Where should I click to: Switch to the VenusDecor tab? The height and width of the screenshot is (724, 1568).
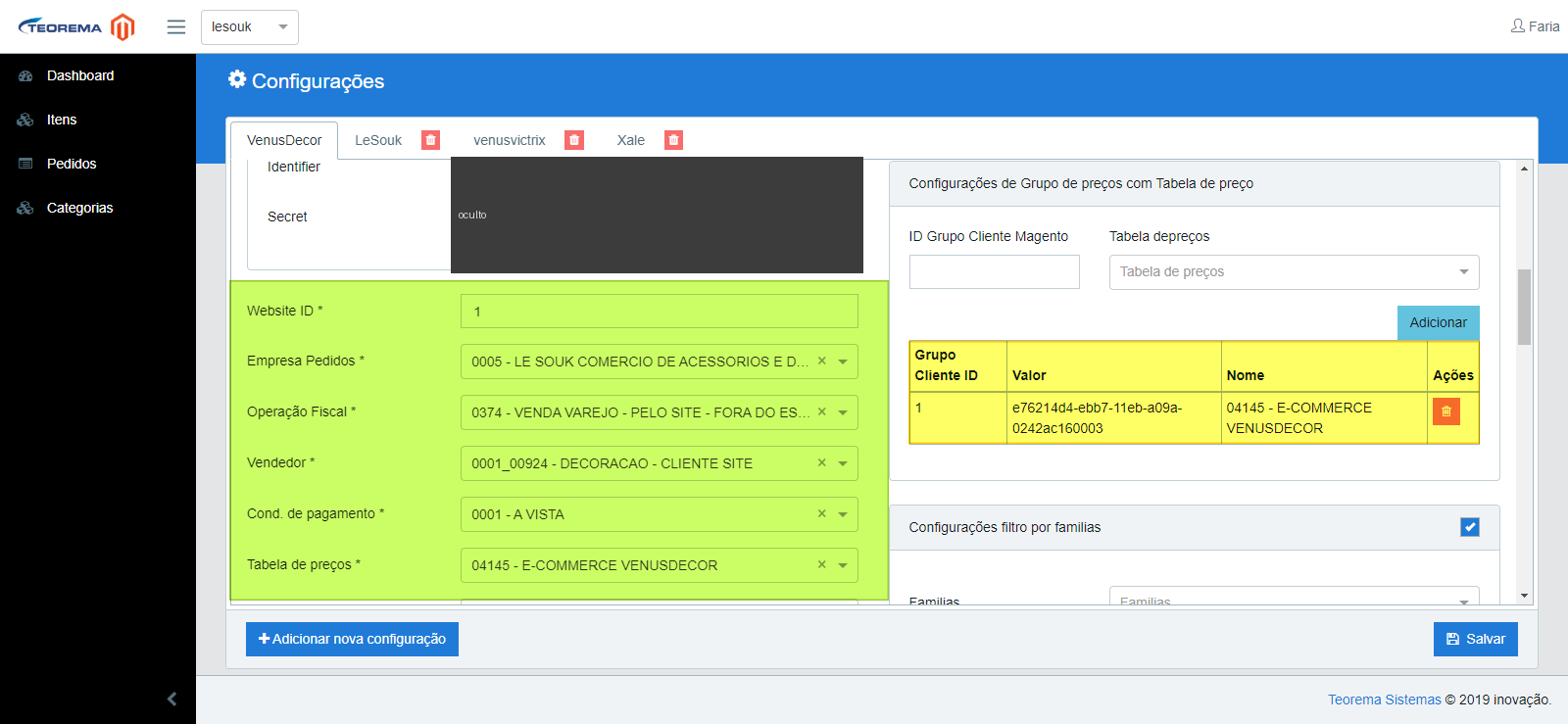coord(284,140)
